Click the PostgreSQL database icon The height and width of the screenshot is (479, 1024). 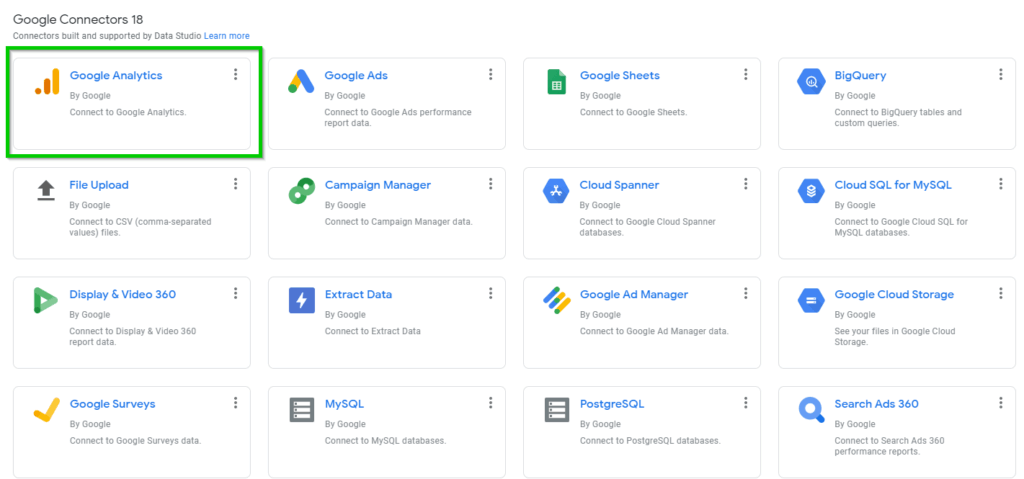556,410
